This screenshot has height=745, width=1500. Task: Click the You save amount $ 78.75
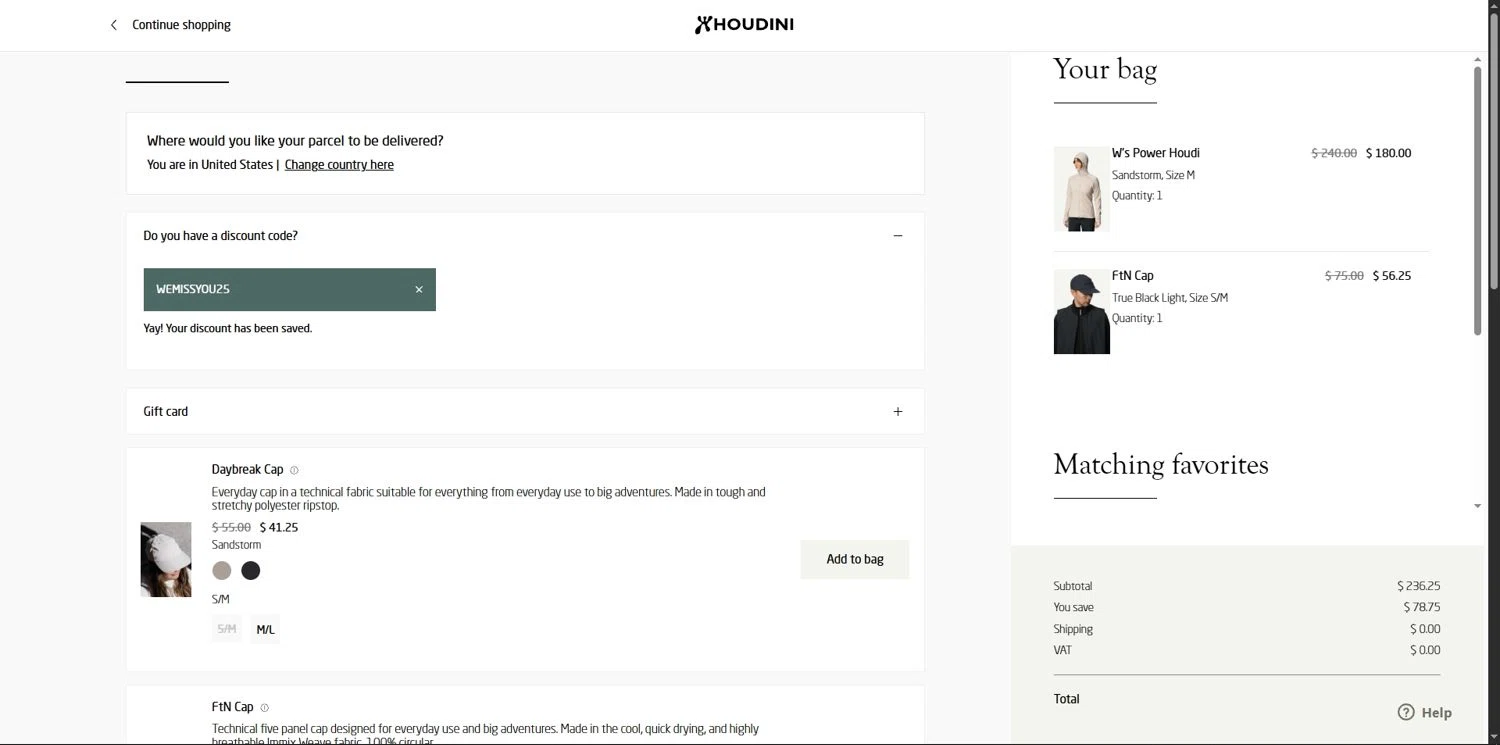point(1422,607)
